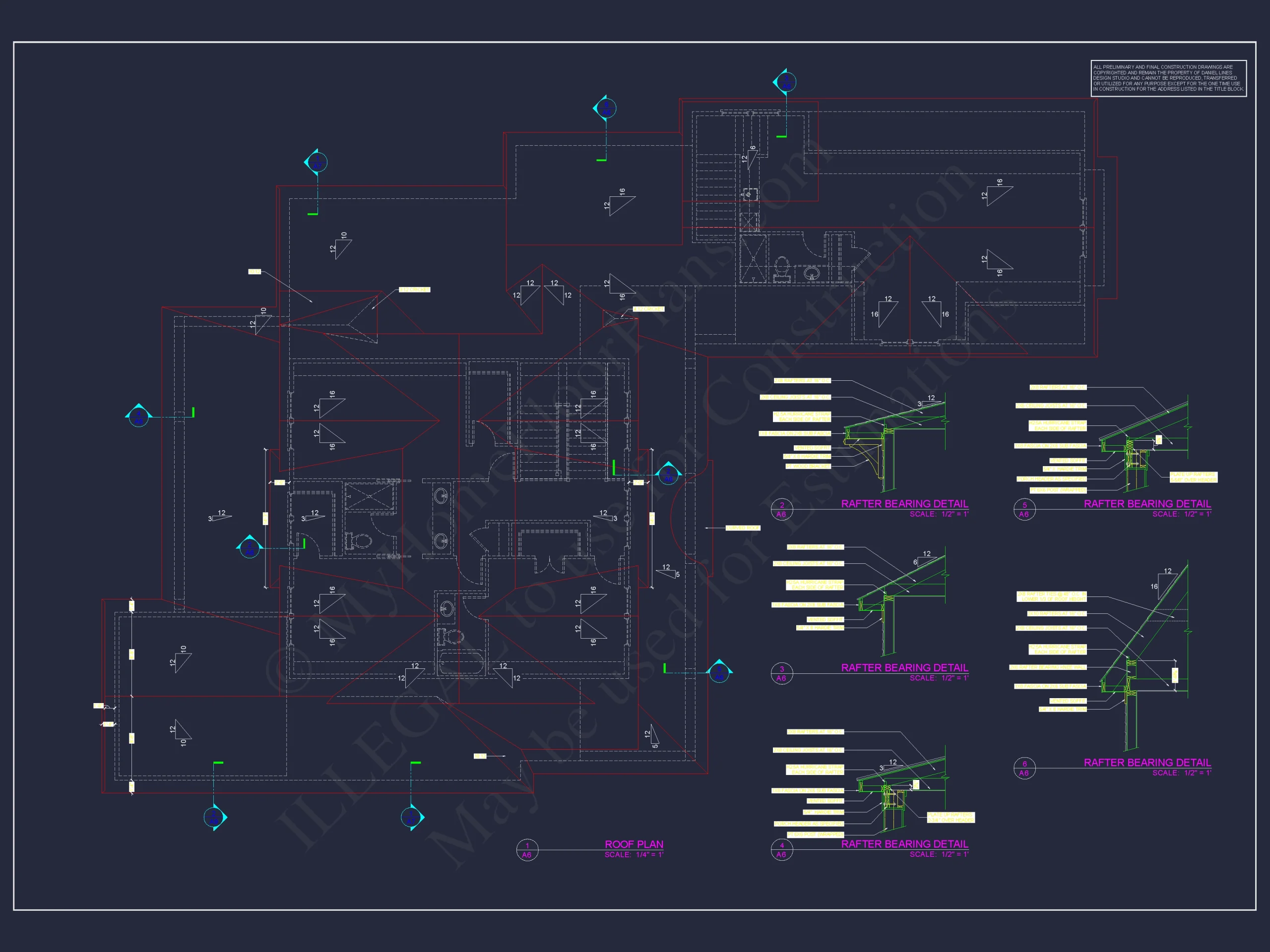Viewport: 1270px width, 952px height.
Task: Pick the cyan 2/A6 marker right of the stairs
Action: (668, 474)
